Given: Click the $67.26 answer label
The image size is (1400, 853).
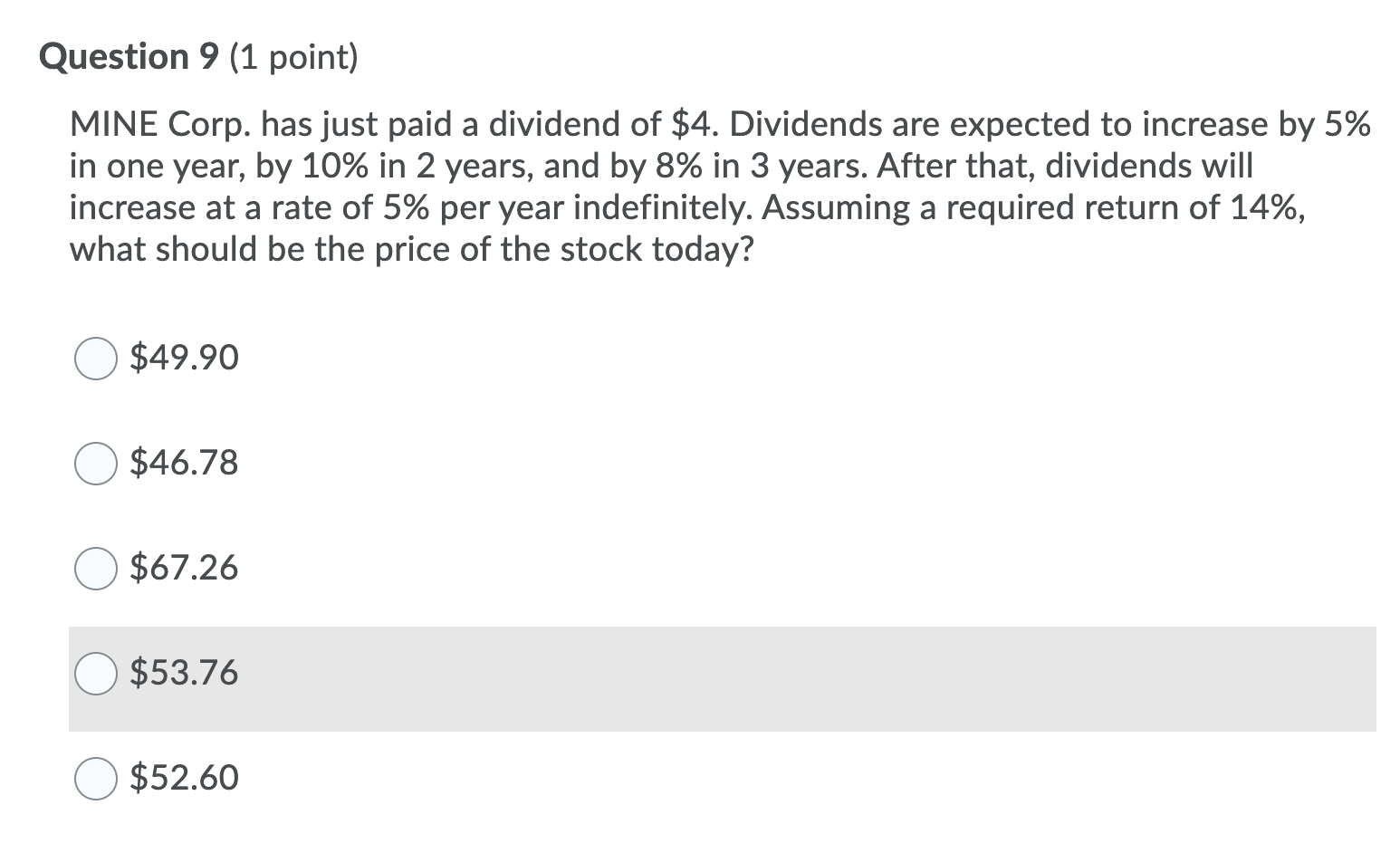Looking at the screenshot, I should [184, 569].
